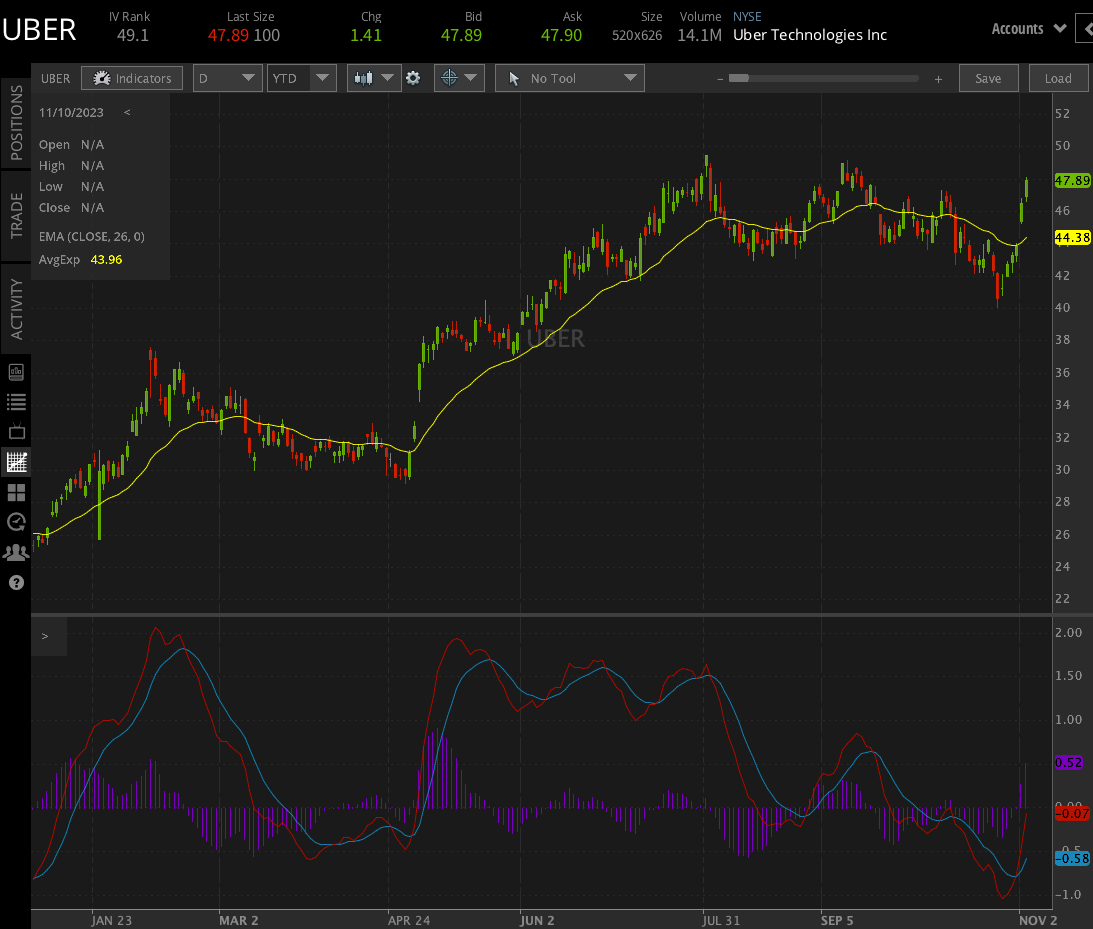Select the active chart grid sidebar icon
1093x929 pixels.
coord(16,462)
